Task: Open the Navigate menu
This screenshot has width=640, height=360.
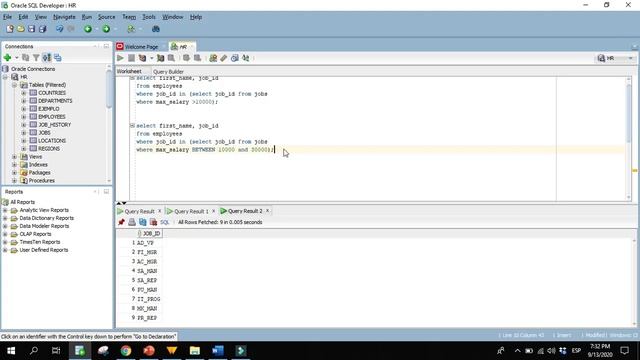Action: pos(64,17)
